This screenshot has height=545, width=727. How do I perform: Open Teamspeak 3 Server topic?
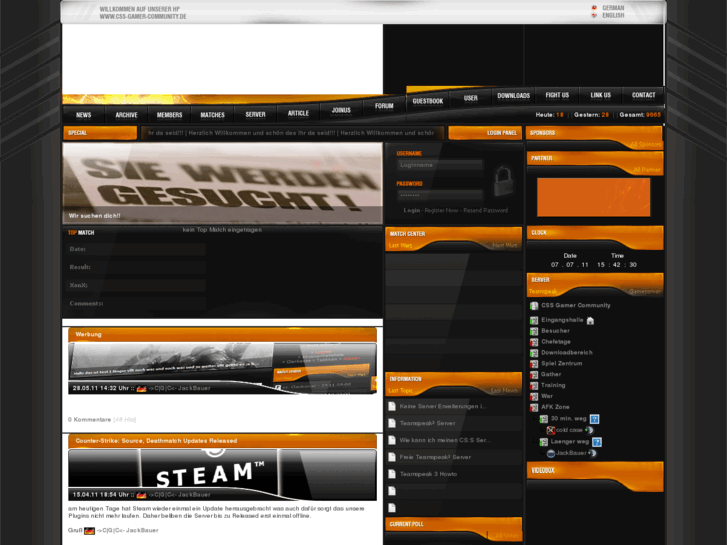tap(427, 423)
